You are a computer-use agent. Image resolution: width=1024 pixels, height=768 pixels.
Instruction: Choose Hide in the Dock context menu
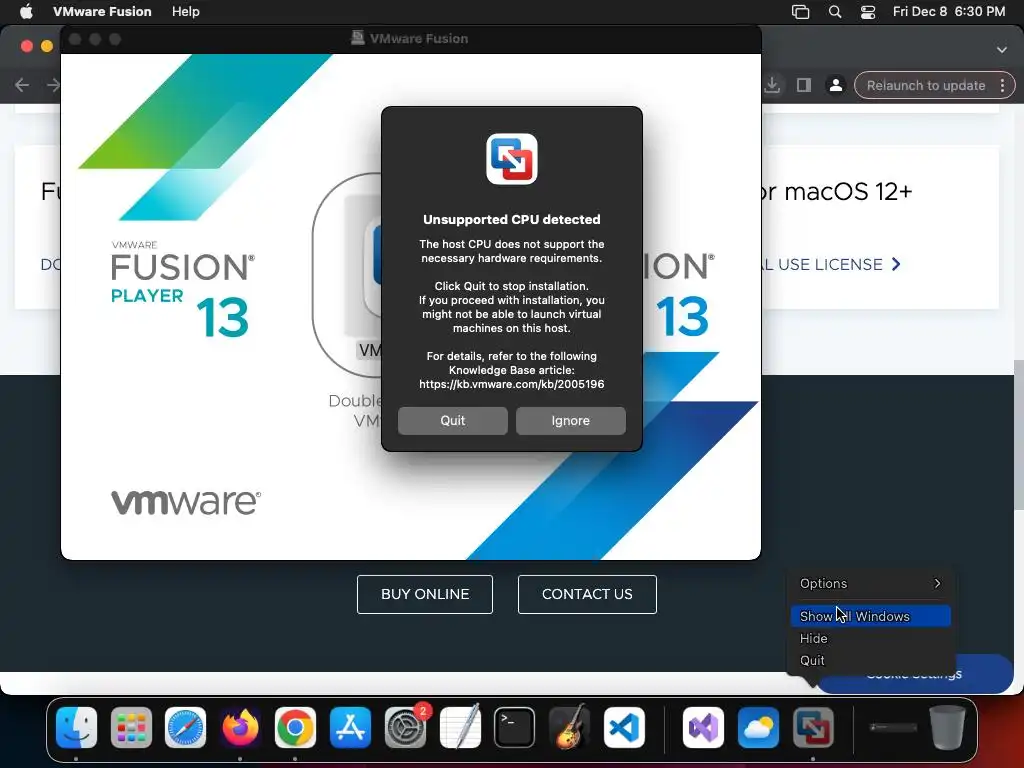pos(871,638)
